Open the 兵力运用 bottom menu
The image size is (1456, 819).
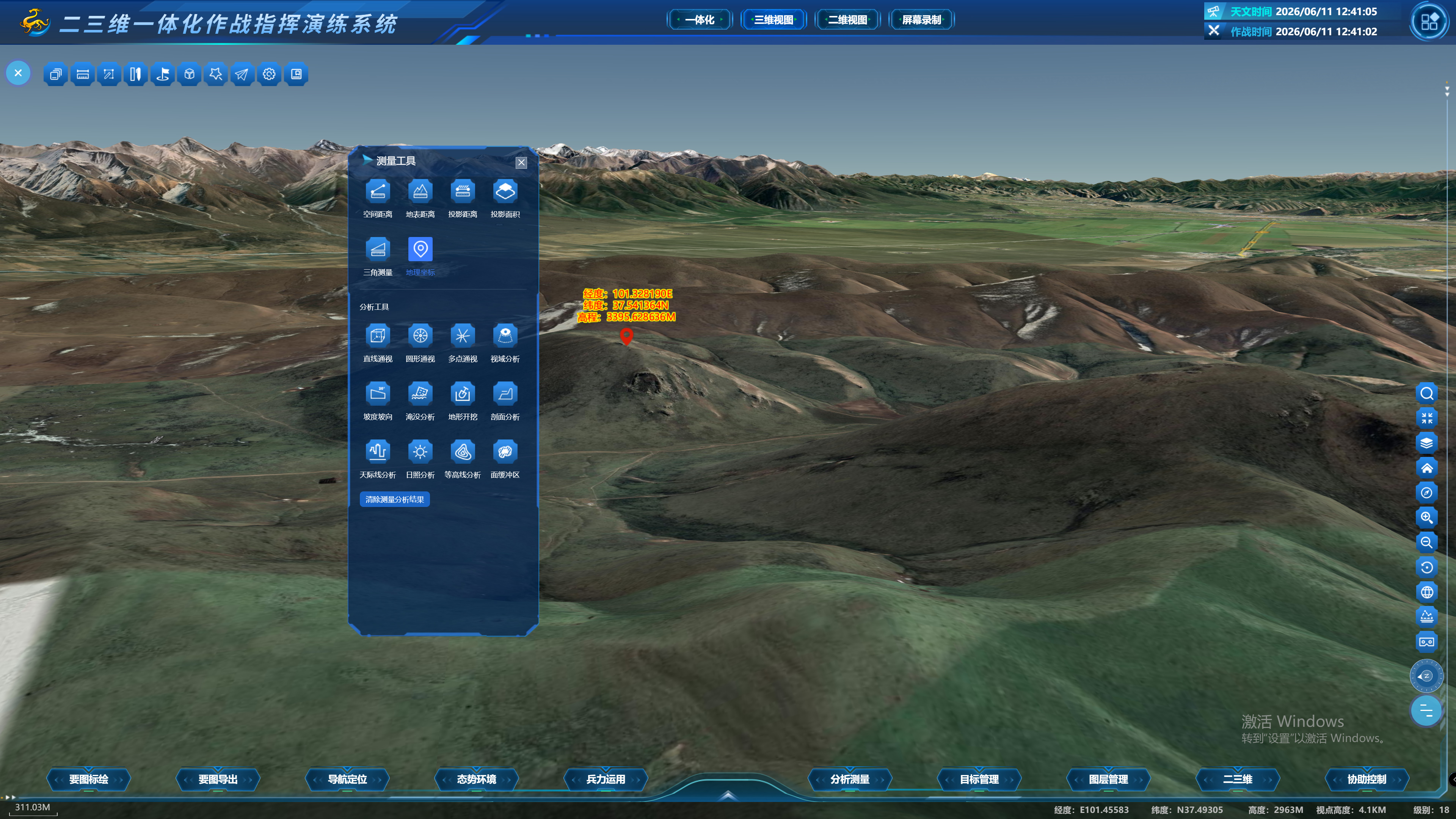tap(606, 780)
